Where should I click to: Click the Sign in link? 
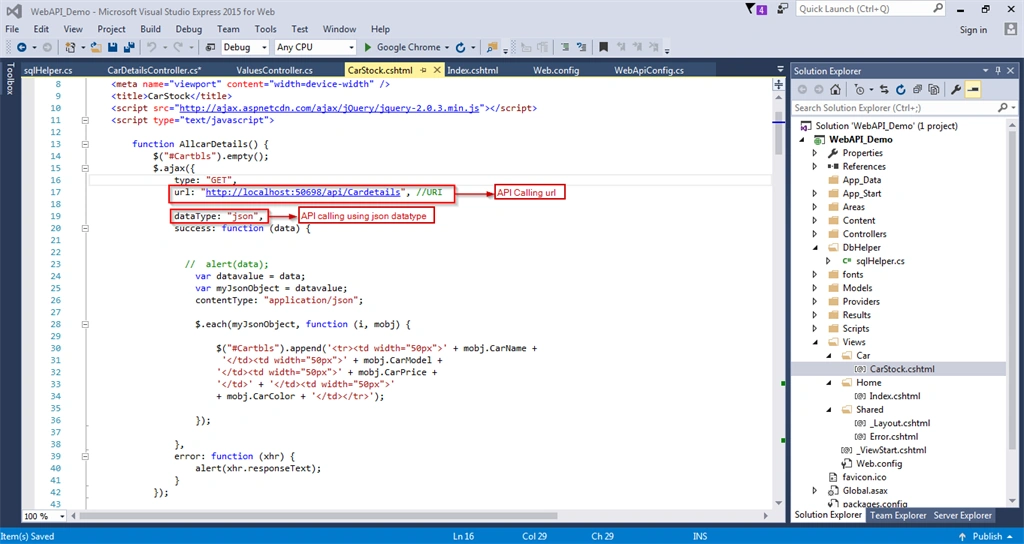click(x=973, y=29)
